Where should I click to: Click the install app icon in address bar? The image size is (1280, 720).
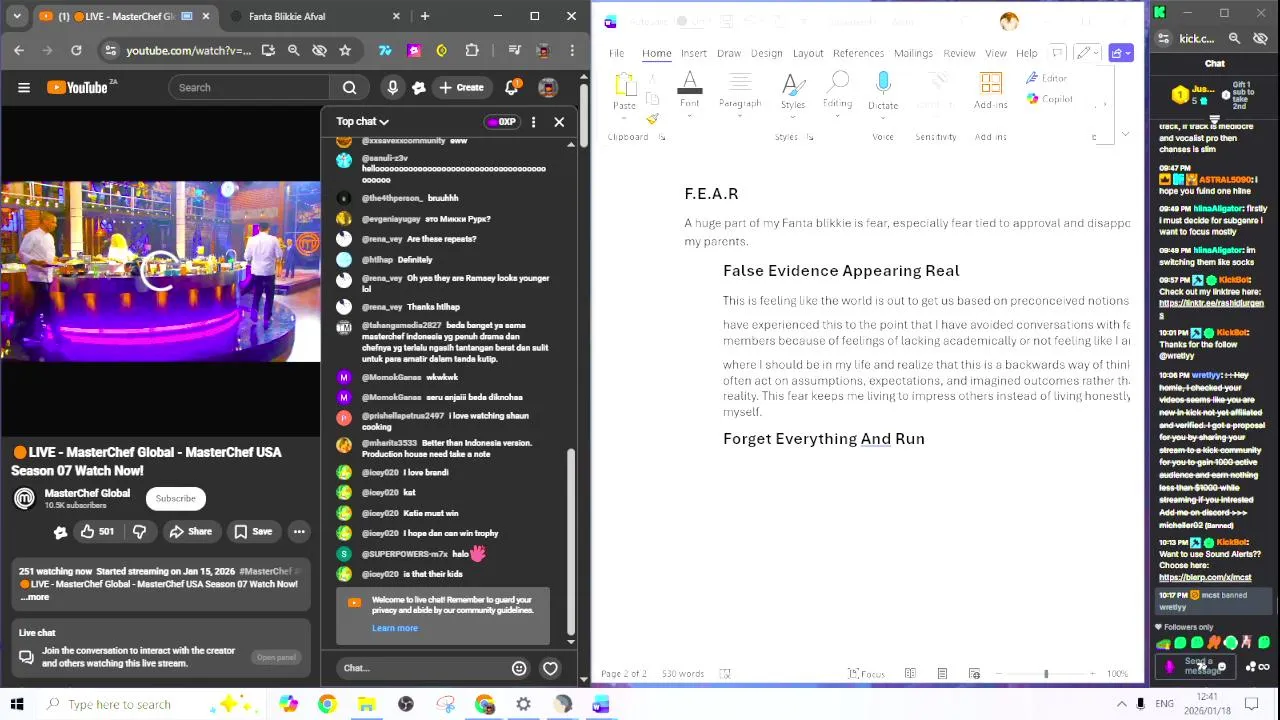268,50
